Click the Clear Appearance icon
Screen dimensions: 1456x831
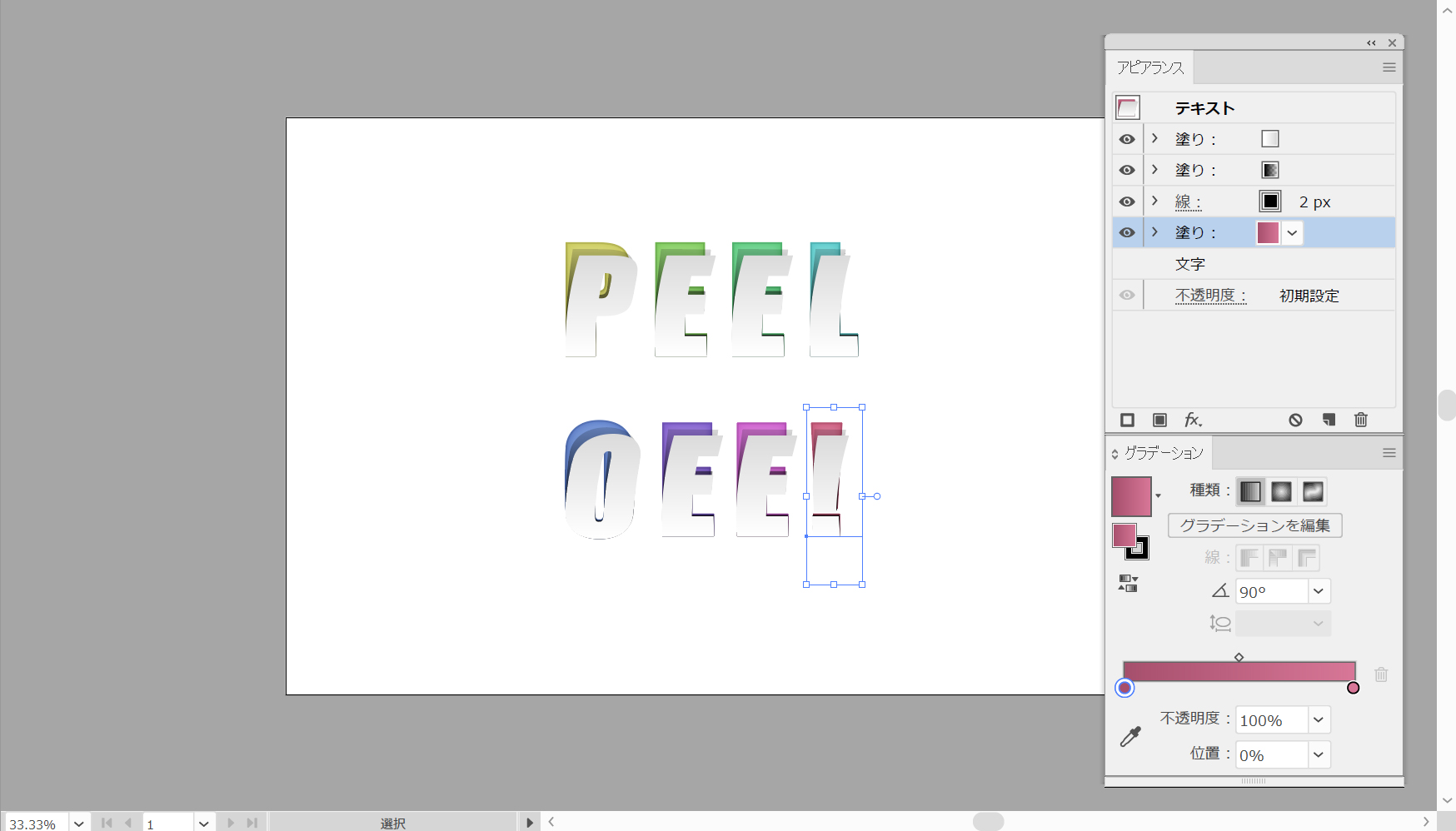pos(1295,420)
